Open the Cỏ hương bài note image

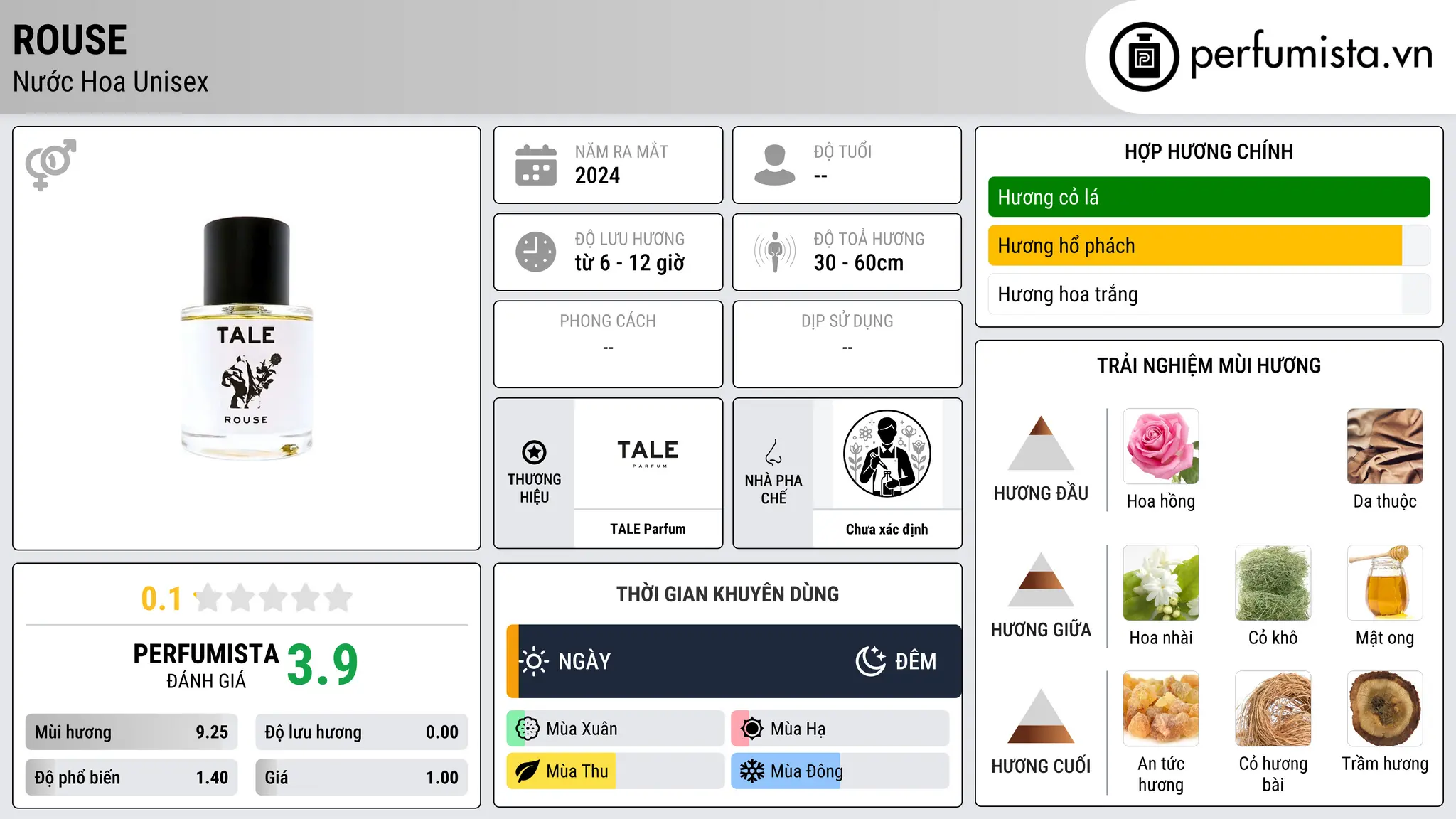[x=1273, y=709]
